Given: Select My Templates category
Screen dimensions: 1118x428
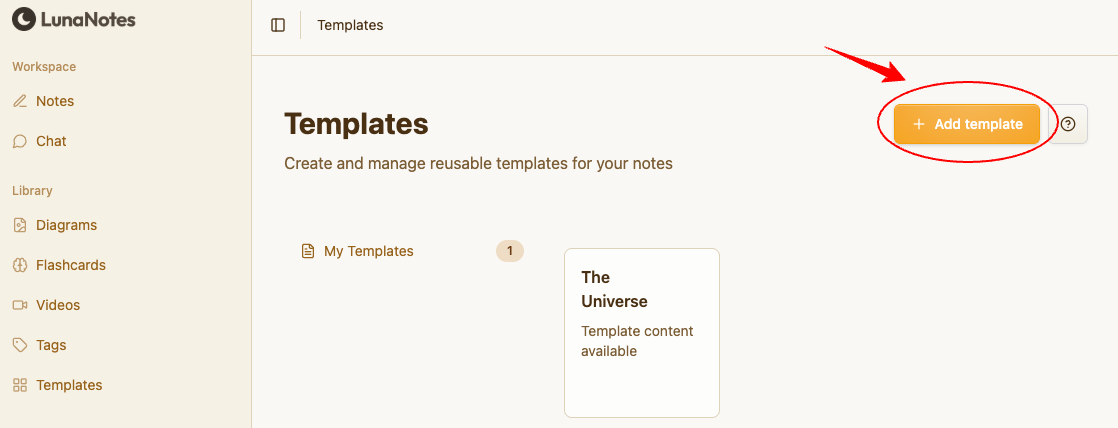Looking at the screenshot, I should [x=368, y=251].
